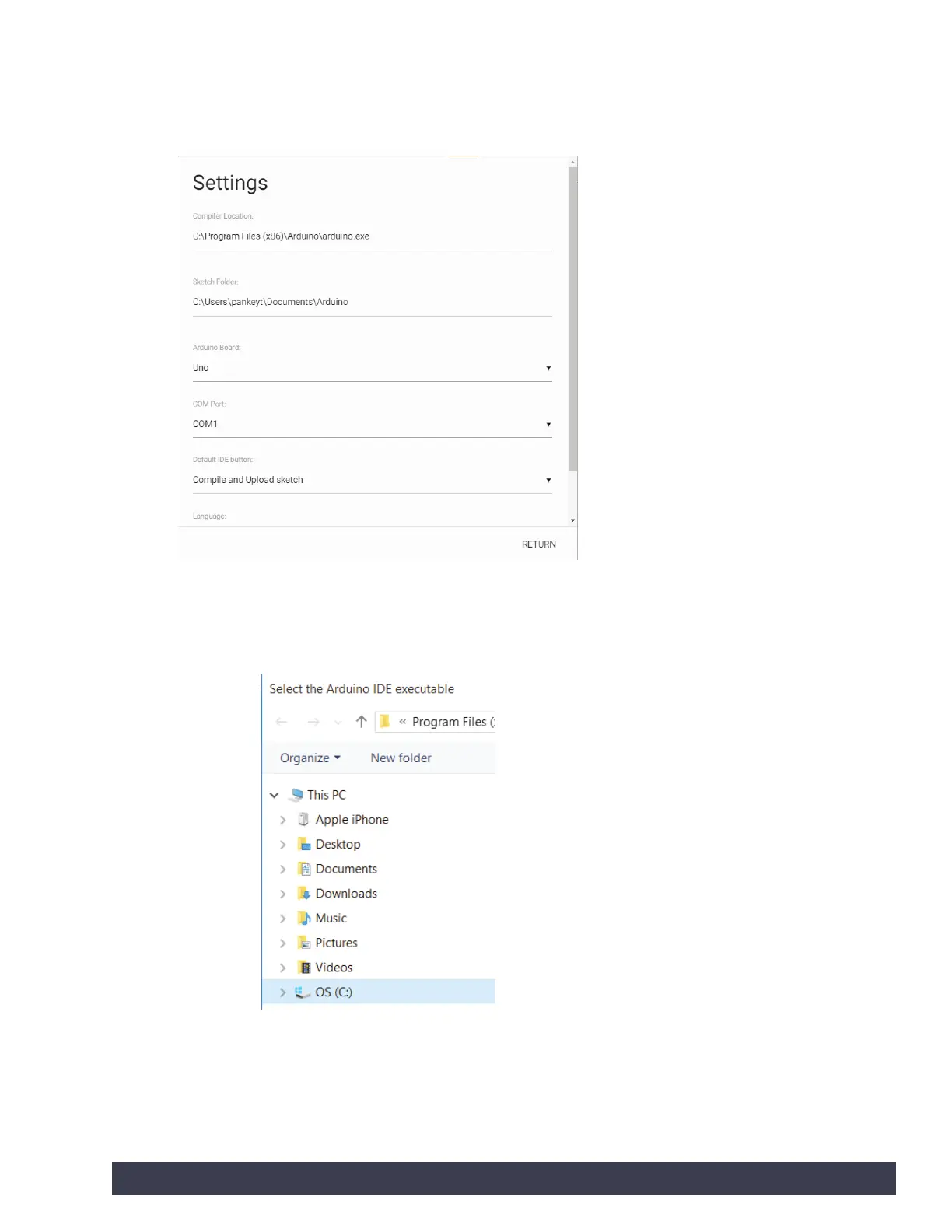The image size is (952, 1232).
Task: Expand the Documents tree node
Action: pyautogui.click(x=283, y=870)
